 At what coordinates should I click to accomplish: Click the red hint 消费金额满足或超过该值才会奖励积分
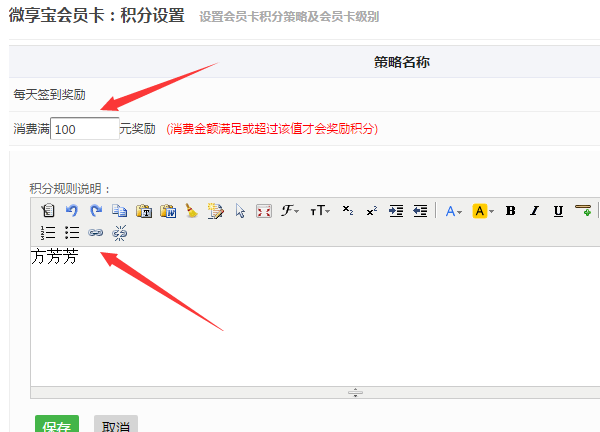272,129
